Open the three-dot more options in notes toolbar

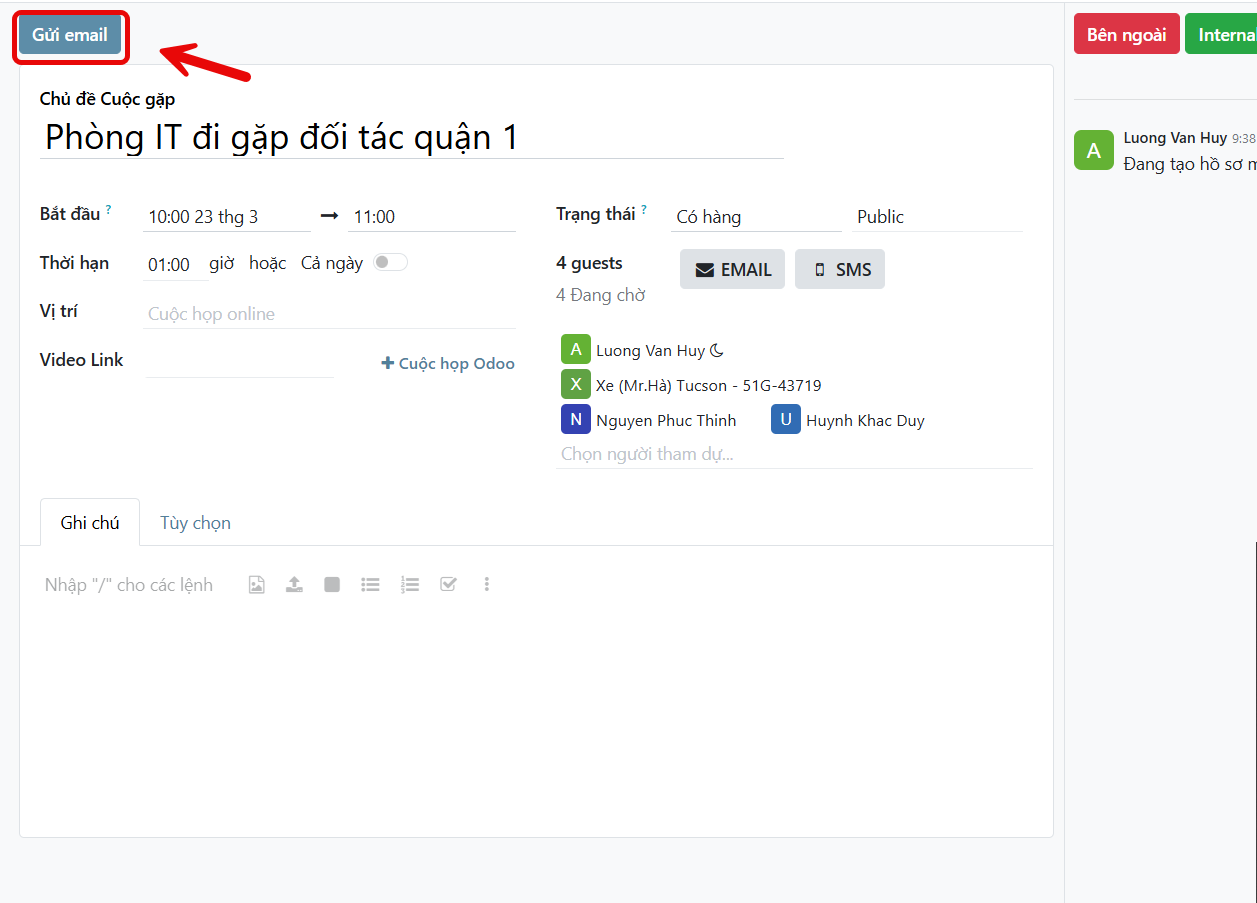[487, 585]
